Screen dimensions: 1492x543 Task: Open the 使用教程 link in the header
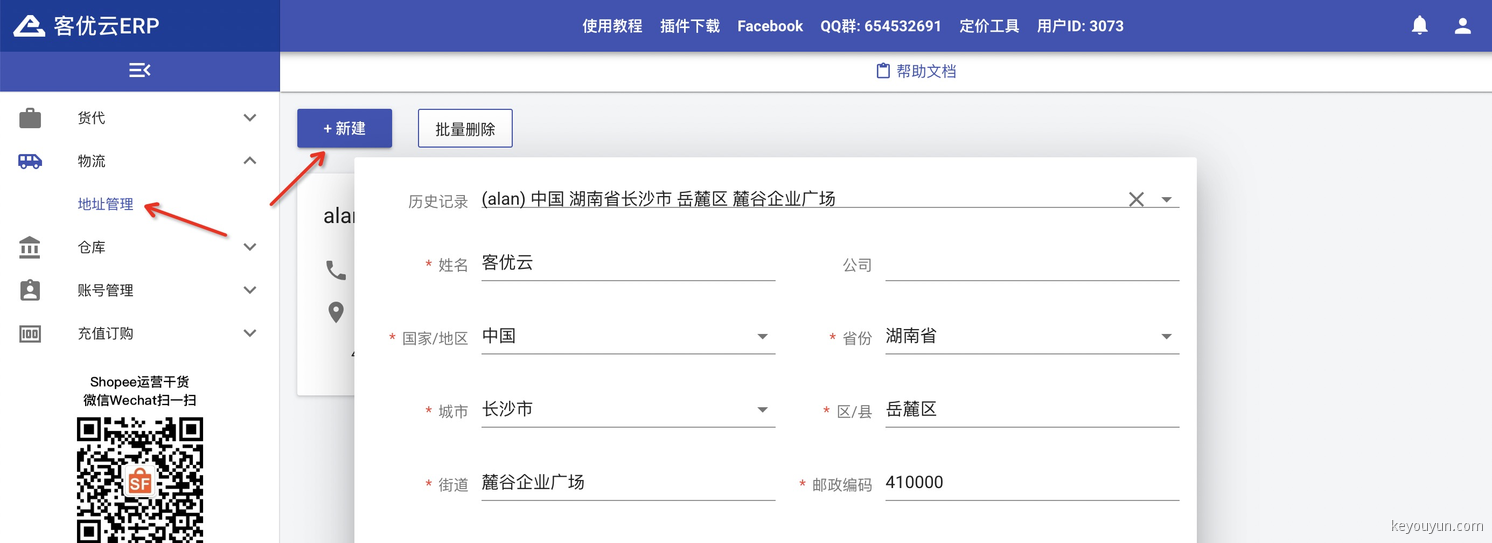click(x=612, y=26)
